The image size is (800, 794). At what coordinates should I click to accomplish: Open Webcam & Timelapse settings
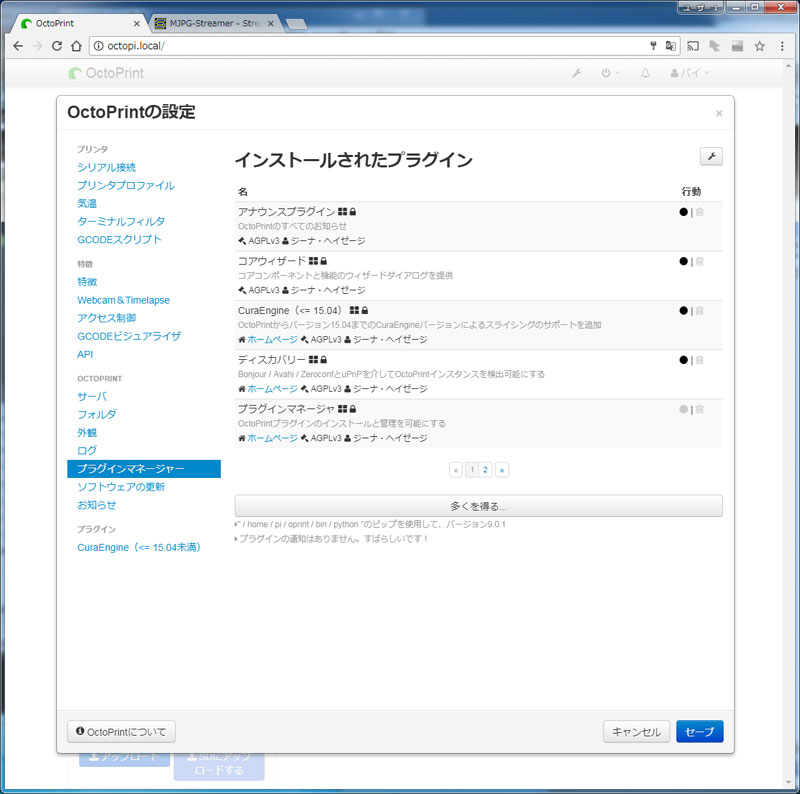pos(123,301)
